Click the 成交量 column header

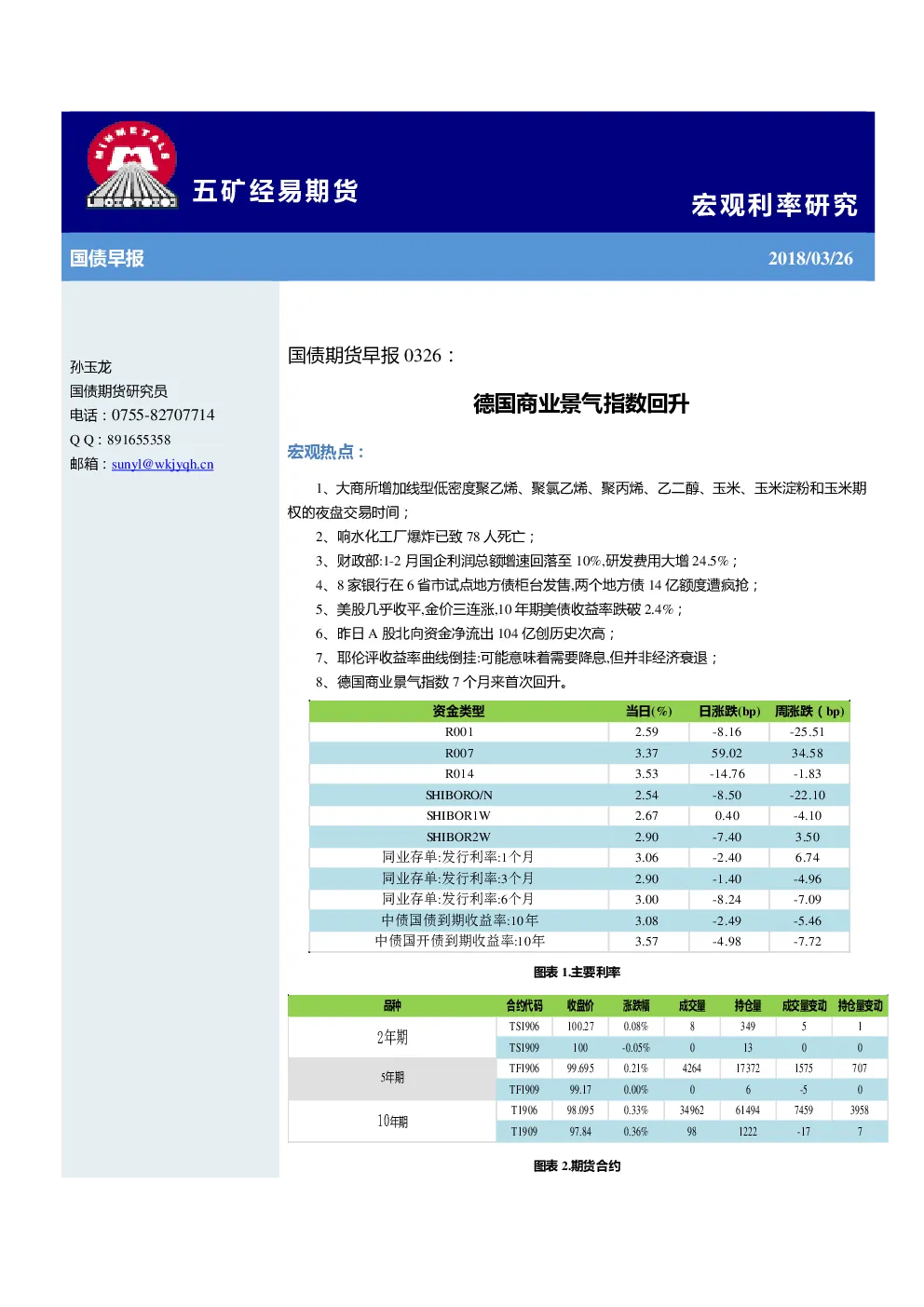(x=692, y=1006)
